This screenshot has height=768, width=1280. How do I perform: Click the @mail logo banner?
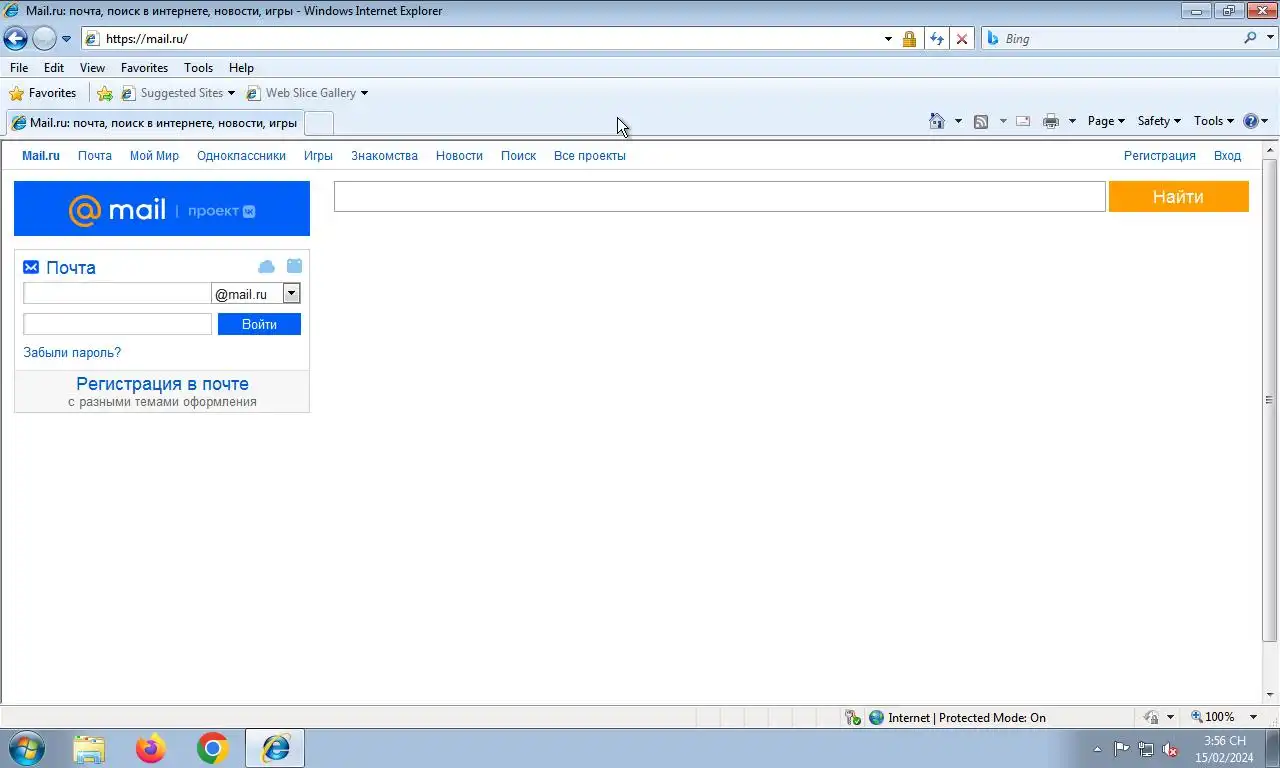162,208
